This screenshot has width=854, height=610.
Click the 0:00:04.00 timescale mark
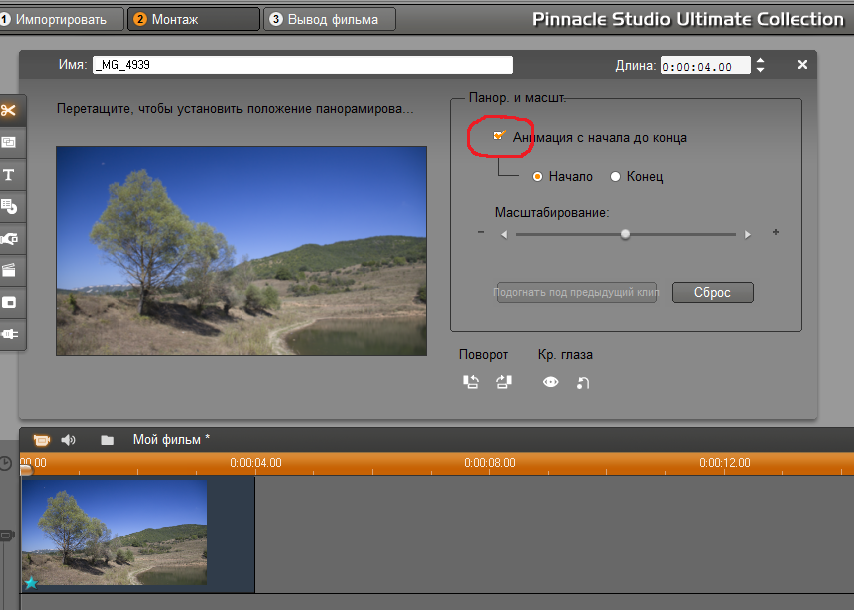255,463
